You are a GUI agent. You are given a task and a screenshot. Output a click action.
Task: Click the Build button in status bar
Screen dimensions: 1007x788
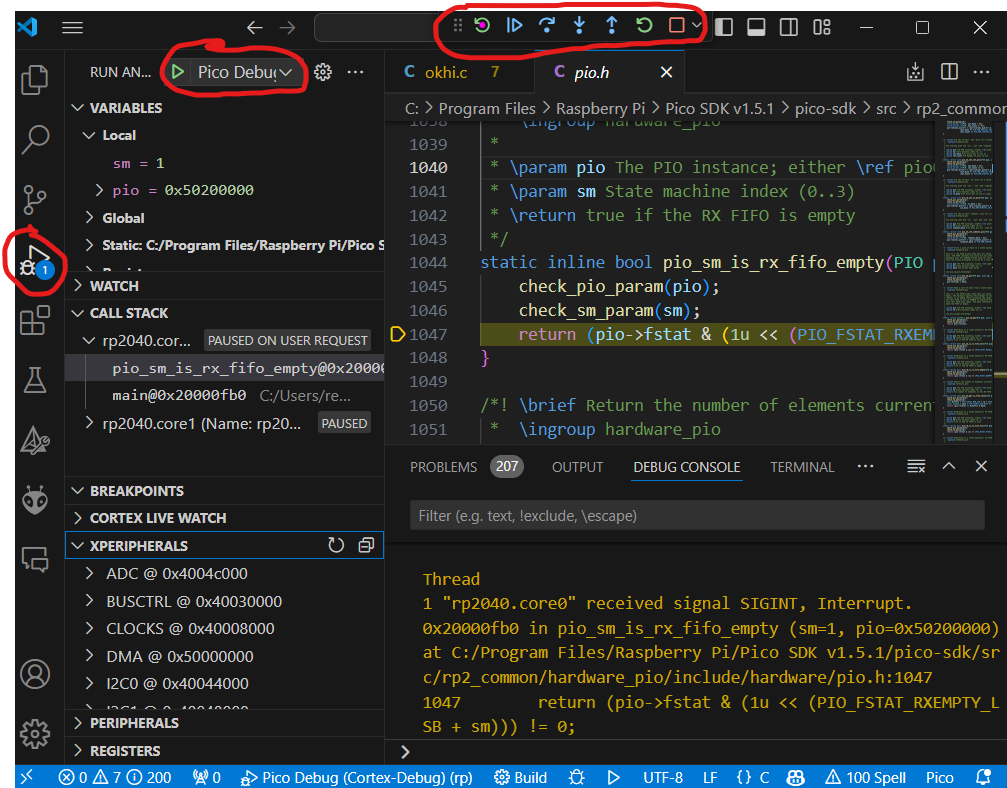coord(521,778)
